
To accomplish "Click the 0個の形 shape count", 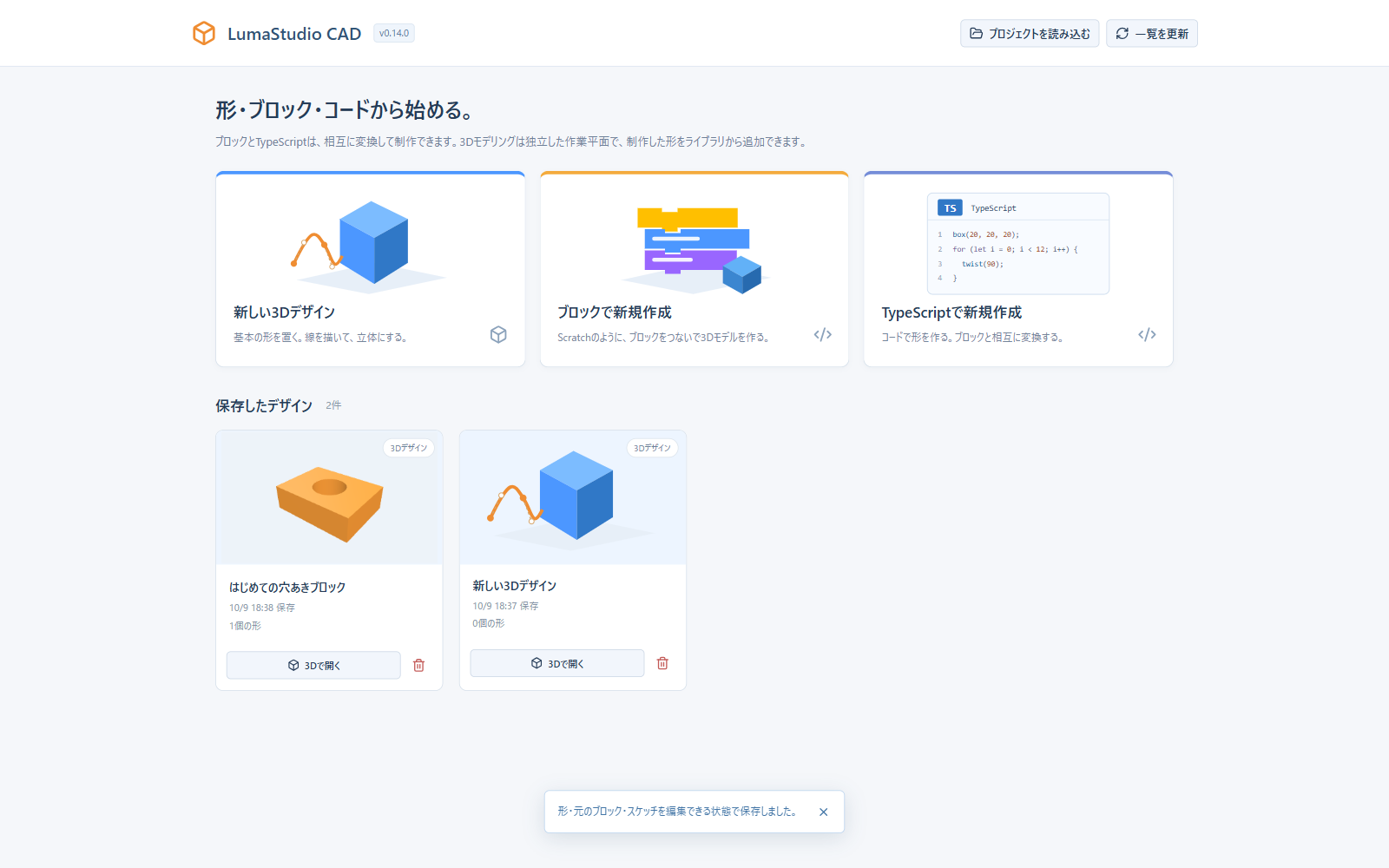I will [x=489, y=623].
